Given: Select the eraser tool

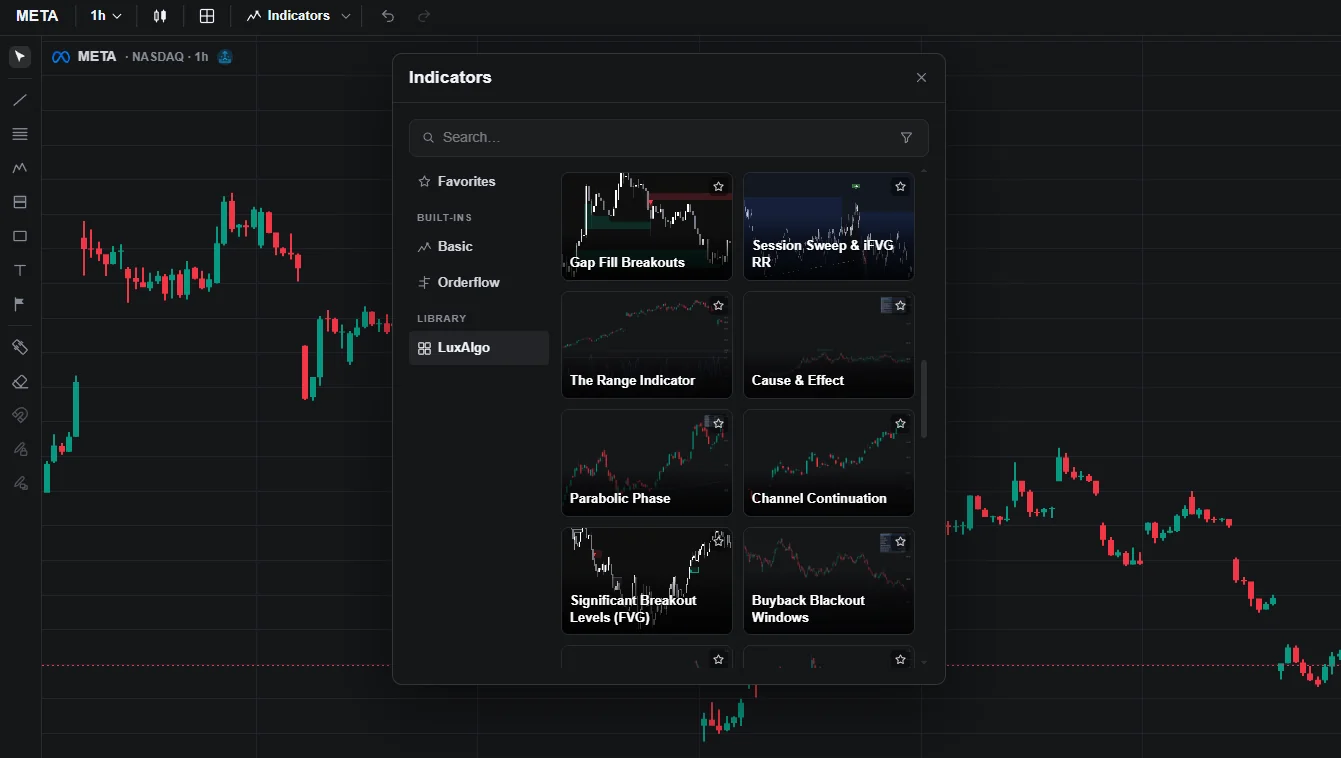Looking at the screenshot, I should coord(20,381).
